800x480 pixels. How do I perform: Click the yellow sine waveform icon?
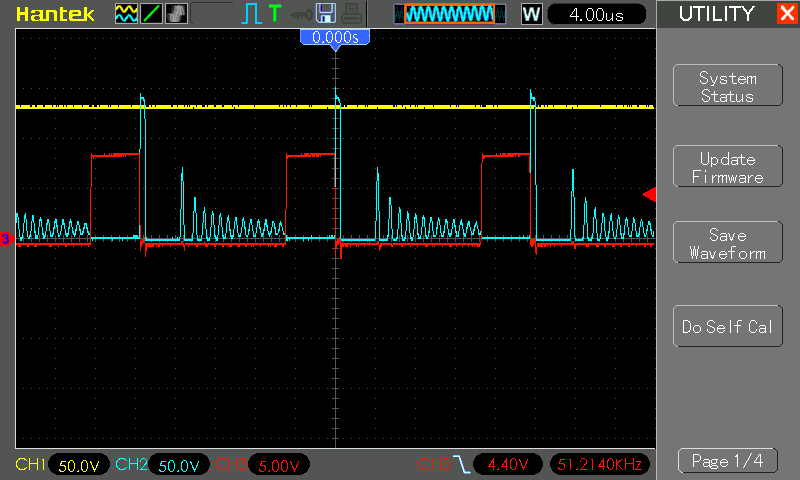click(126, 14)
